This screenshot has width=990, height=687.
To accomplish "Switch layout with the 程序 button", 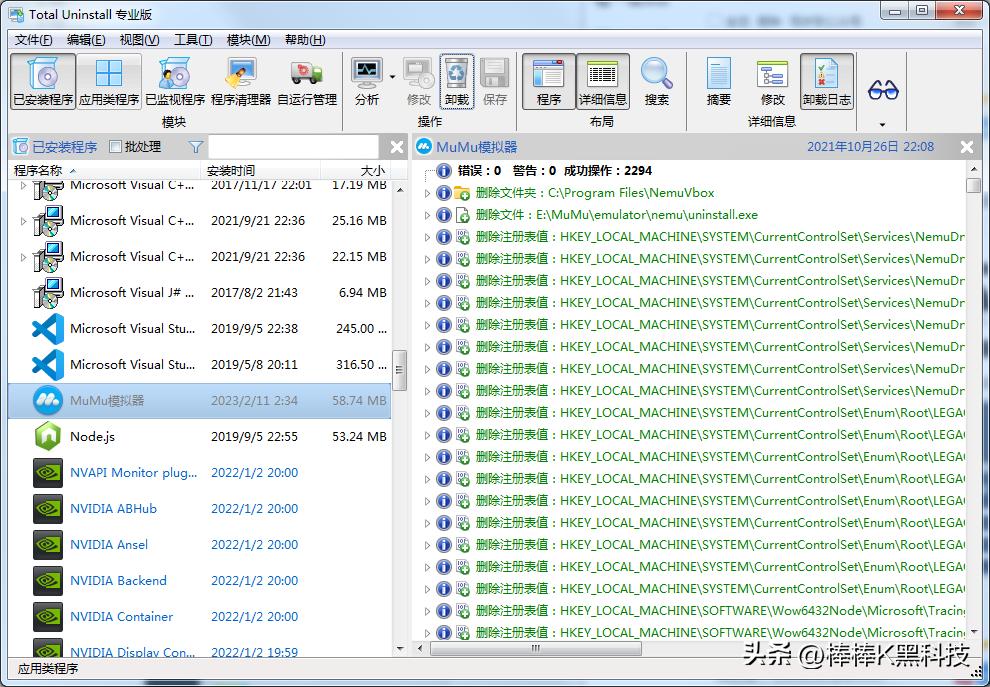I will tap(547, 80).
